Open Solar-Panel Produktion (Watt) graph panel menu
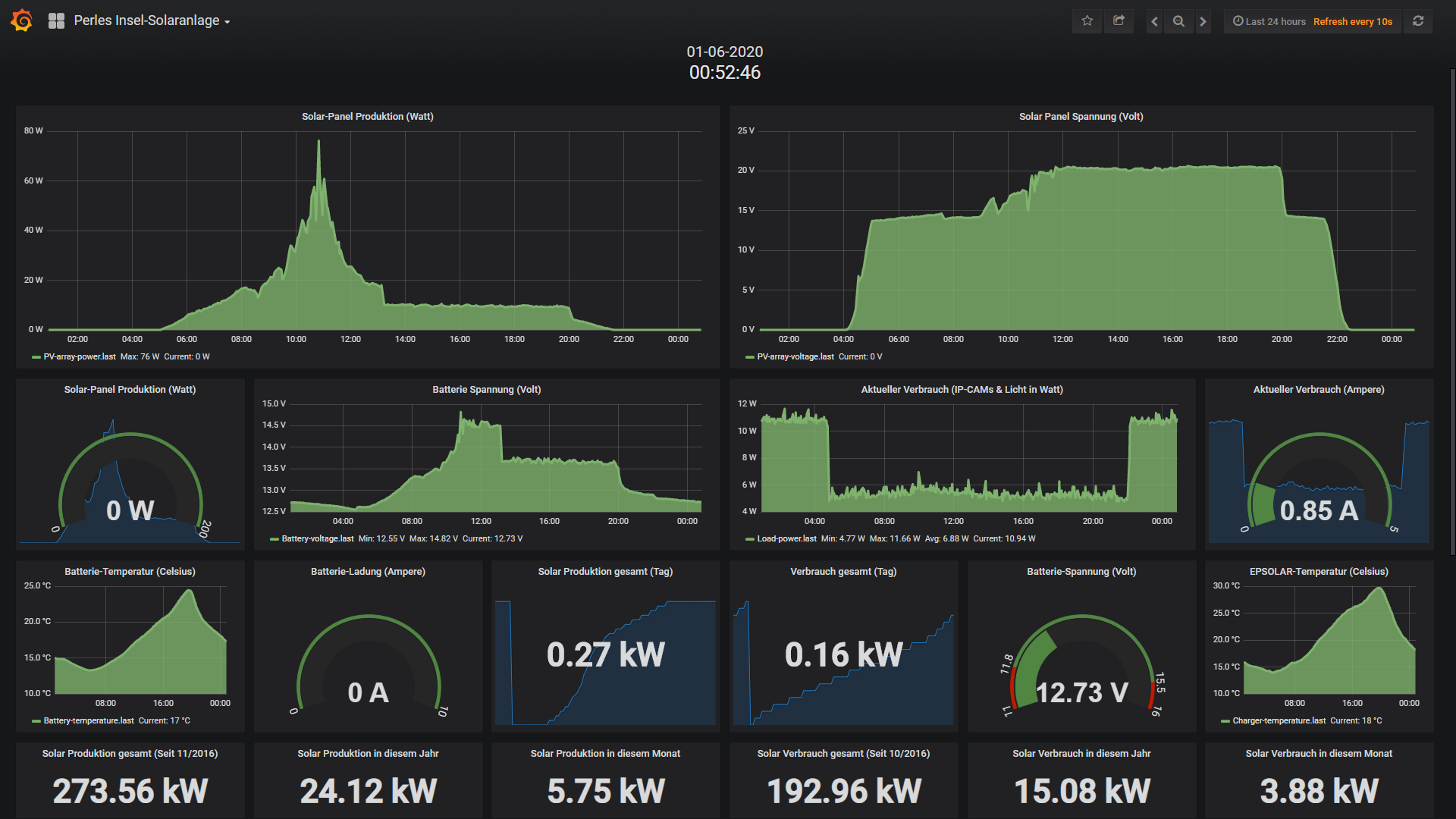1456x819 pixels. [x=367, y=116]
